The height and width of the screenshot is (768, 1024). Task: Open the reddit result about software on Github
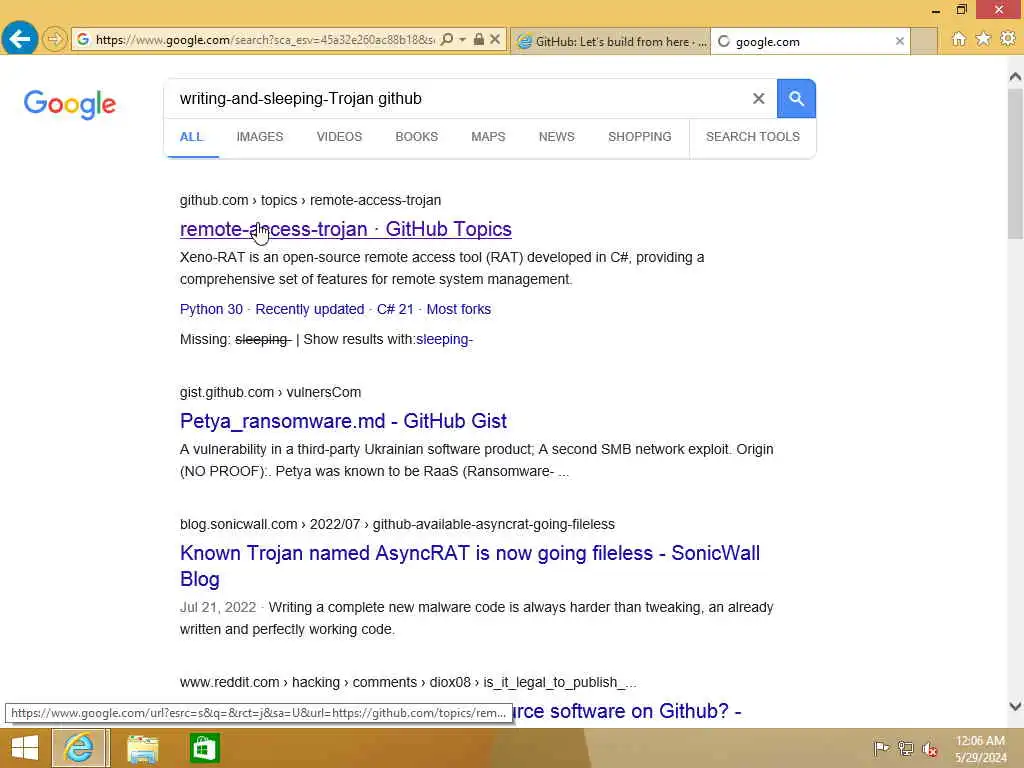click(627, 711)
